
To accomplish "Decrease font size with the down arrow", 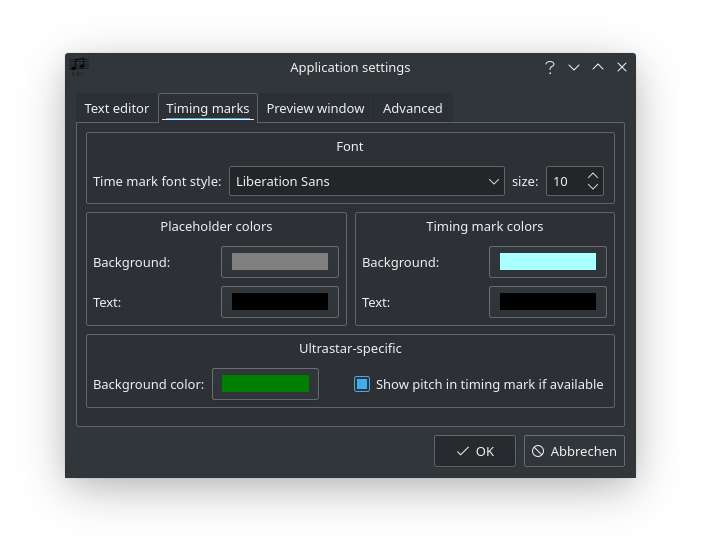I will (x=593, y=186).
